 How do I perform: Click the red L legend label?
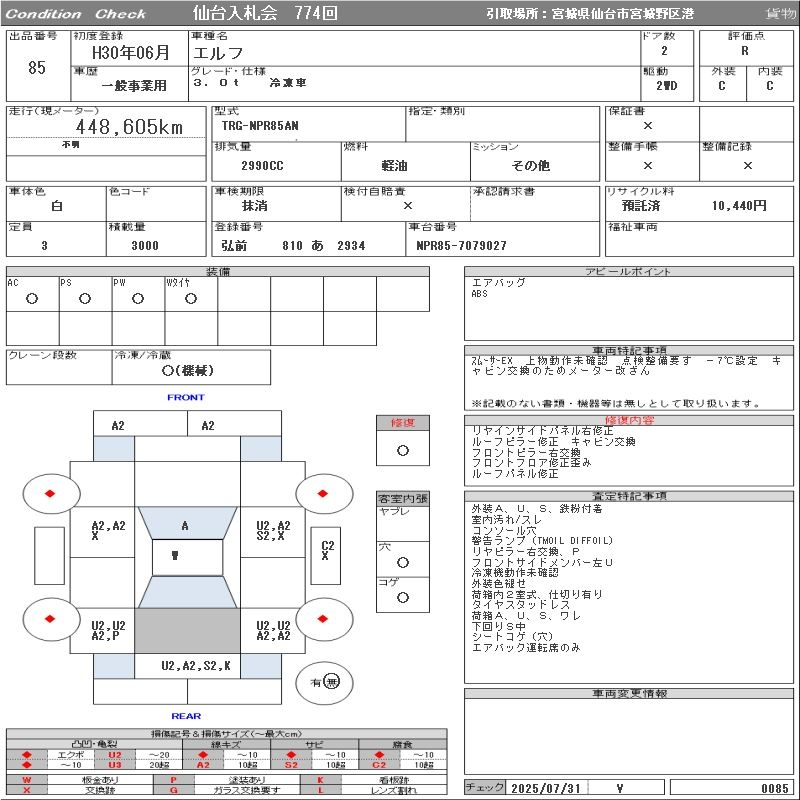pos(320,790)
